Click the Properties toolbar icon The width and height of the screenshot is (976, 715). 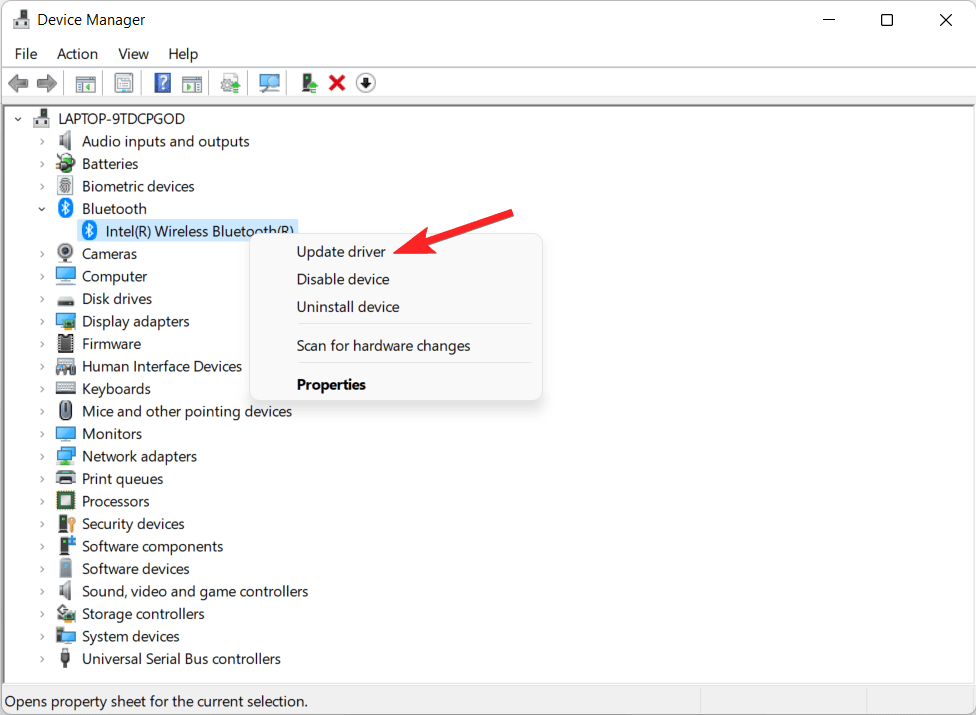coord(124,83)
